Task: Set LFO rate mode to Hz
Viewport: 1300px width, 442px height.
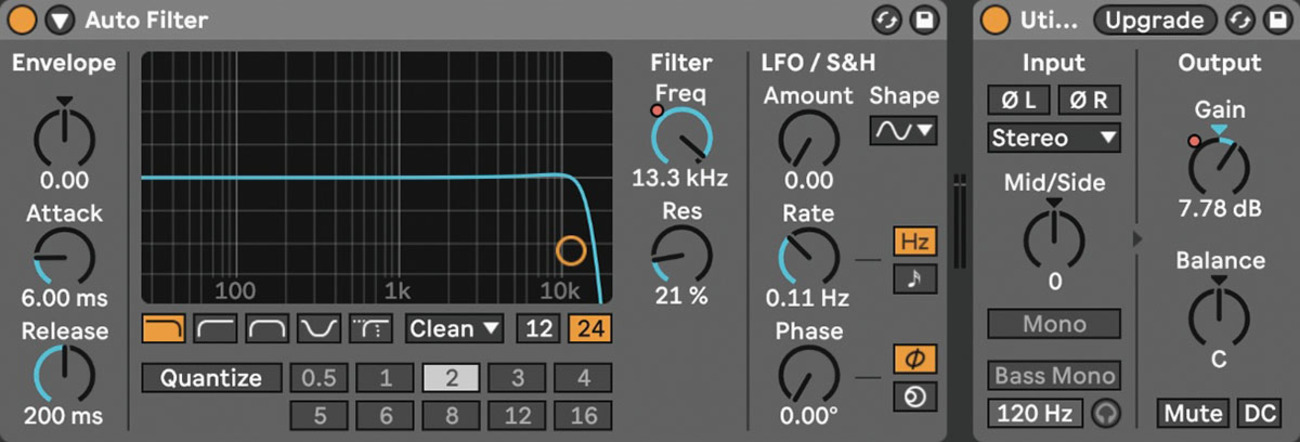Action: point(914,242)
